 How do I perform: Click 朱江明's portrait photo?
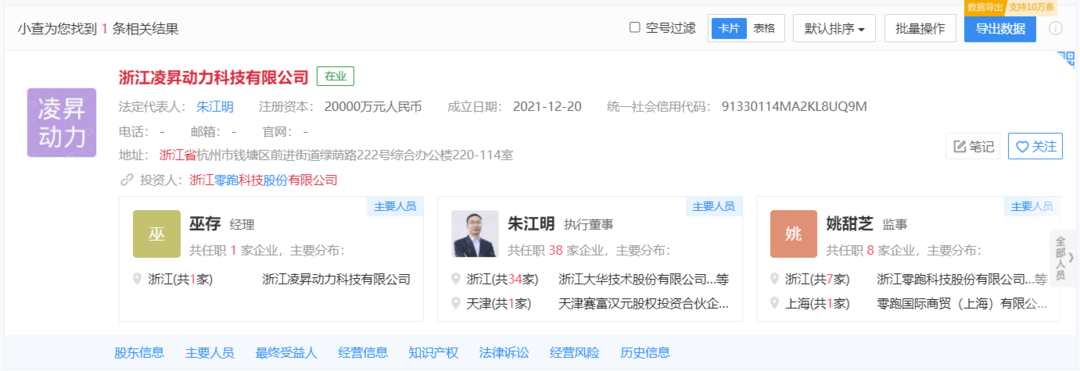(475, 234)
